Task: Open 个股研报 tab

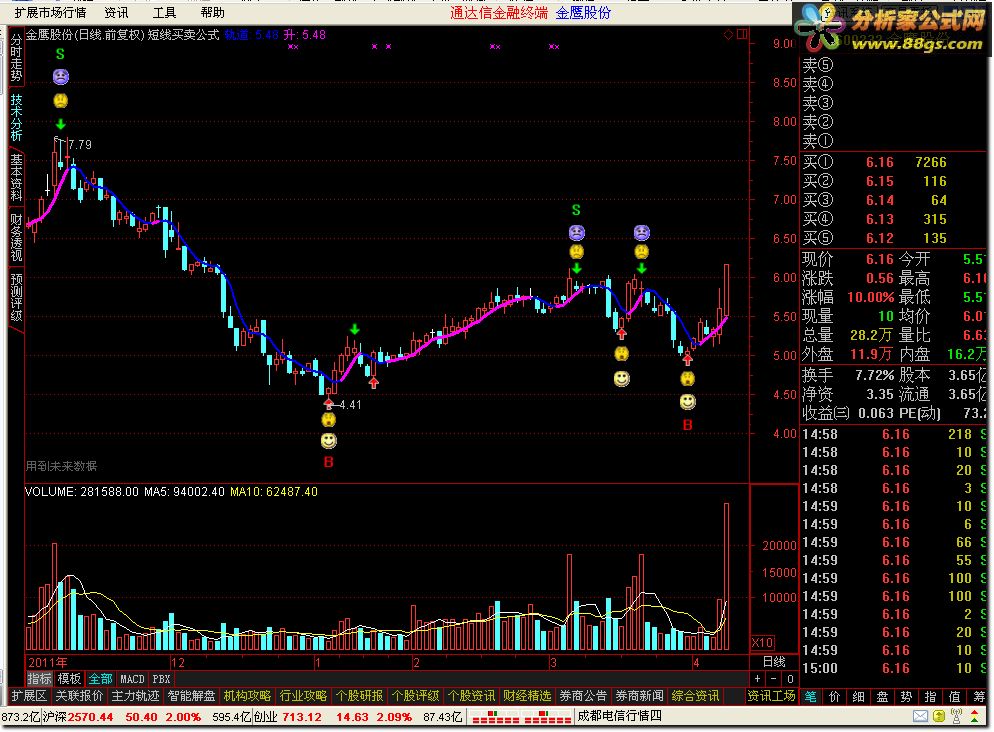Action: click(x=359, y=696)
